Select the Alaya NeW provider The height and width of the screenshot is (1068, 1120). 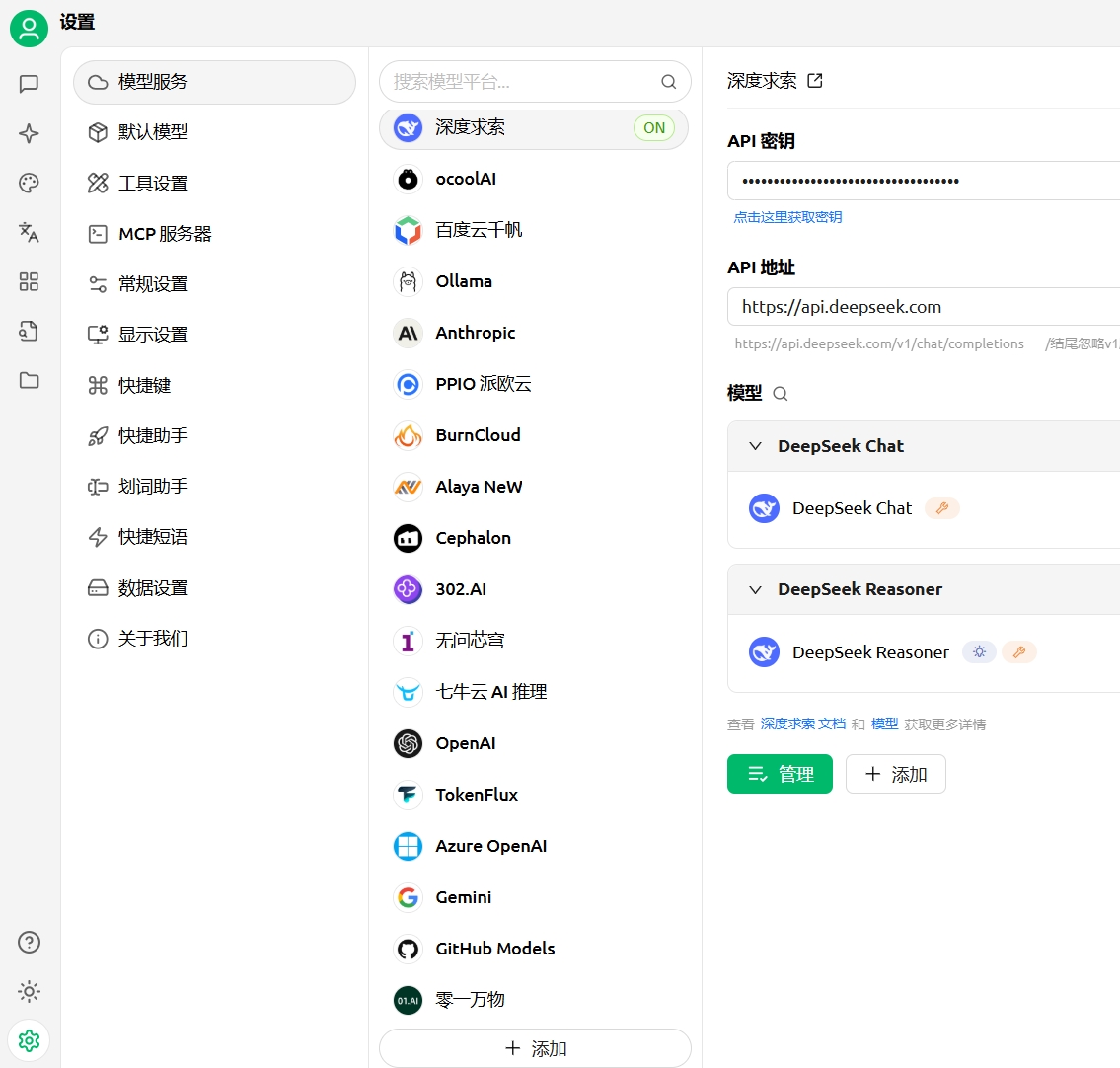pyautogui.click(x=534, y=487)
